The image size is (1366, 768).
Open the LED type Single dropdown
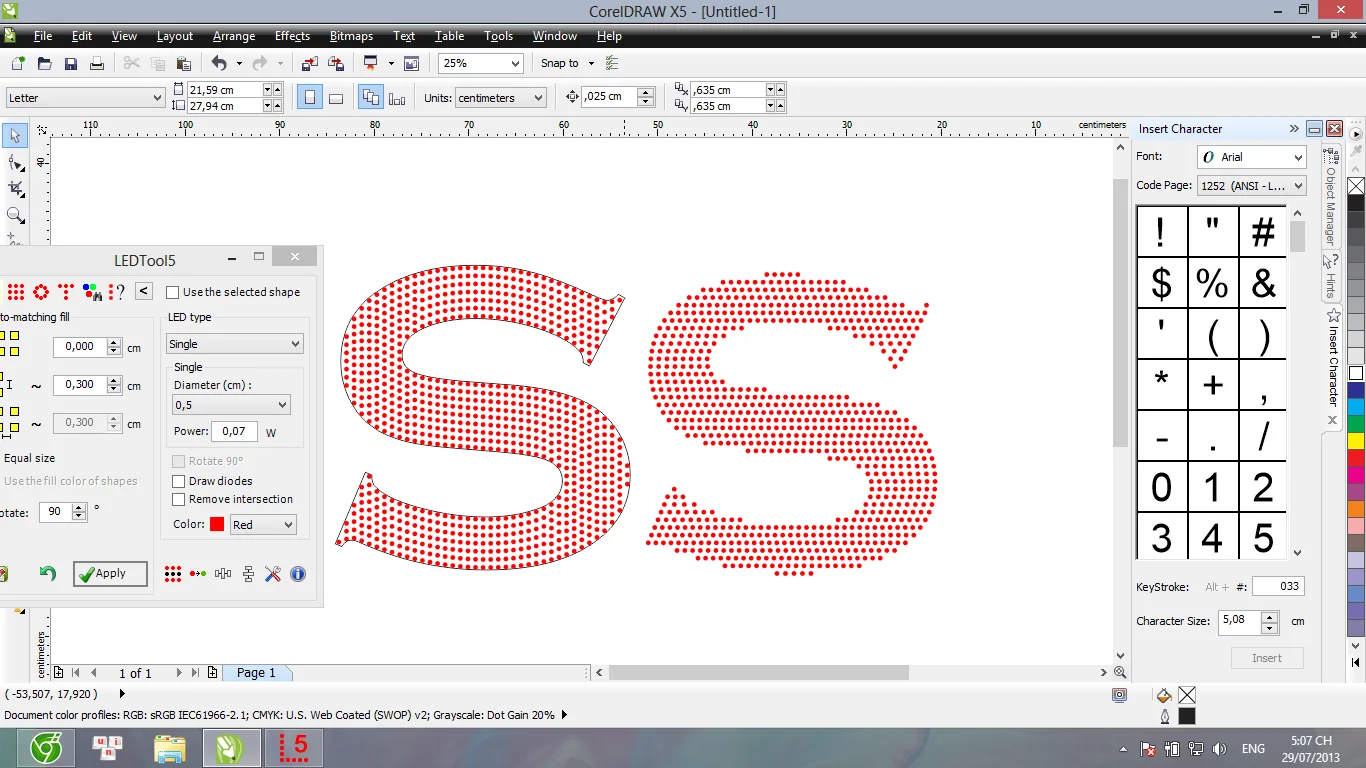[234, 344]
